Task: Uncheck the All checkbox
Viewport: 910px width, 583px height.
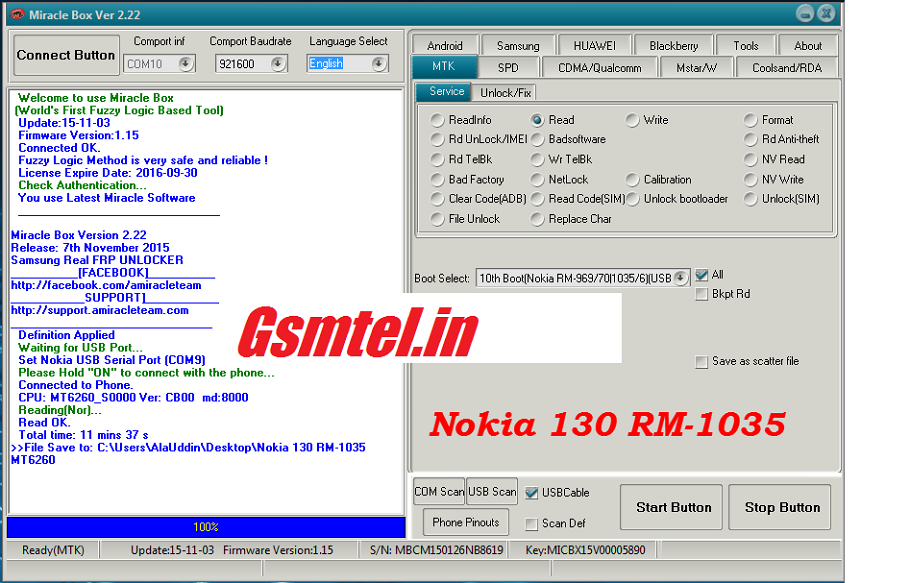Action: (x=702, y=275)
